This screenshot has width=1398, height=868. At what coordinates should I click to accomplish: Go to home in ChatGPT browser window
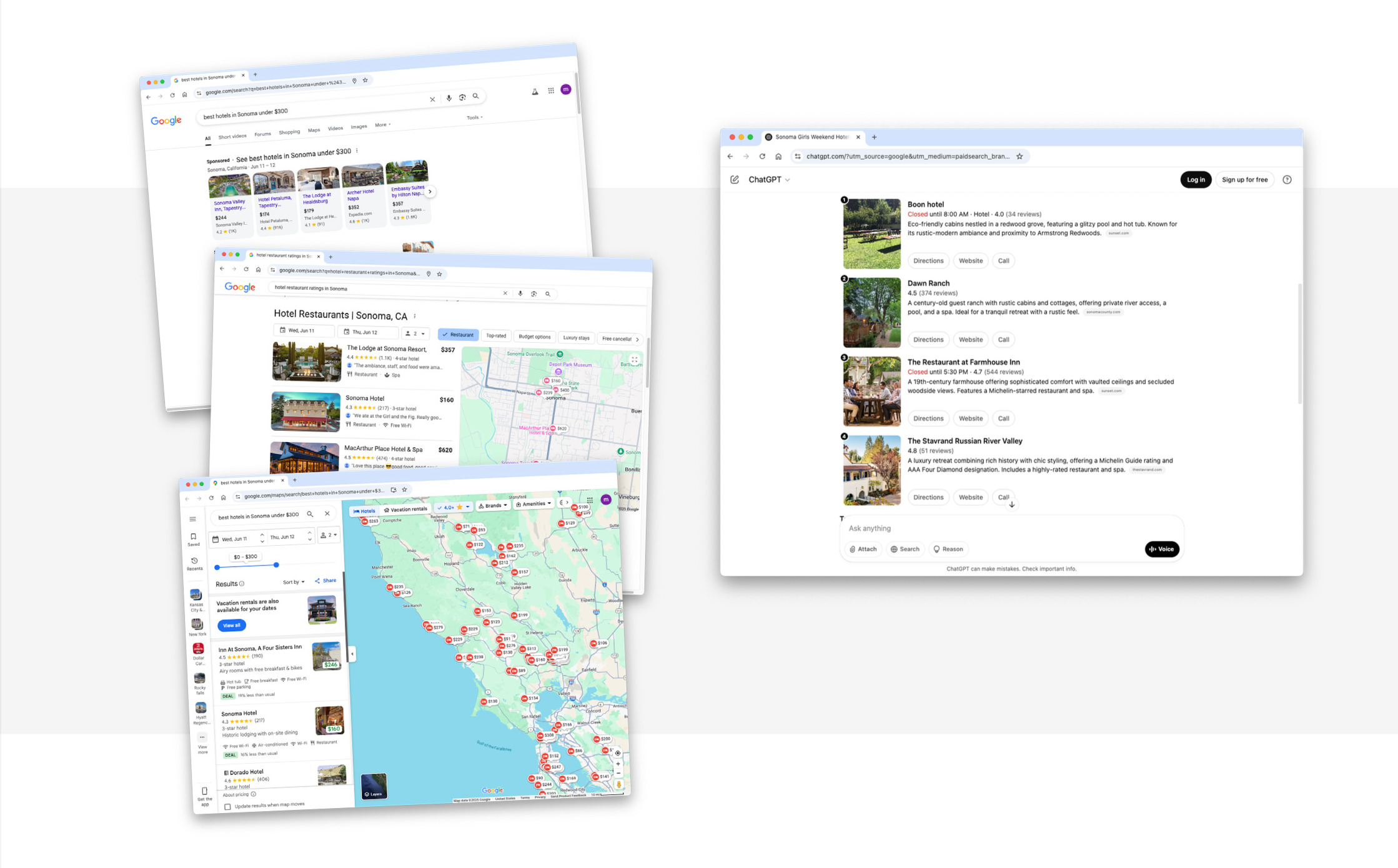778,157
